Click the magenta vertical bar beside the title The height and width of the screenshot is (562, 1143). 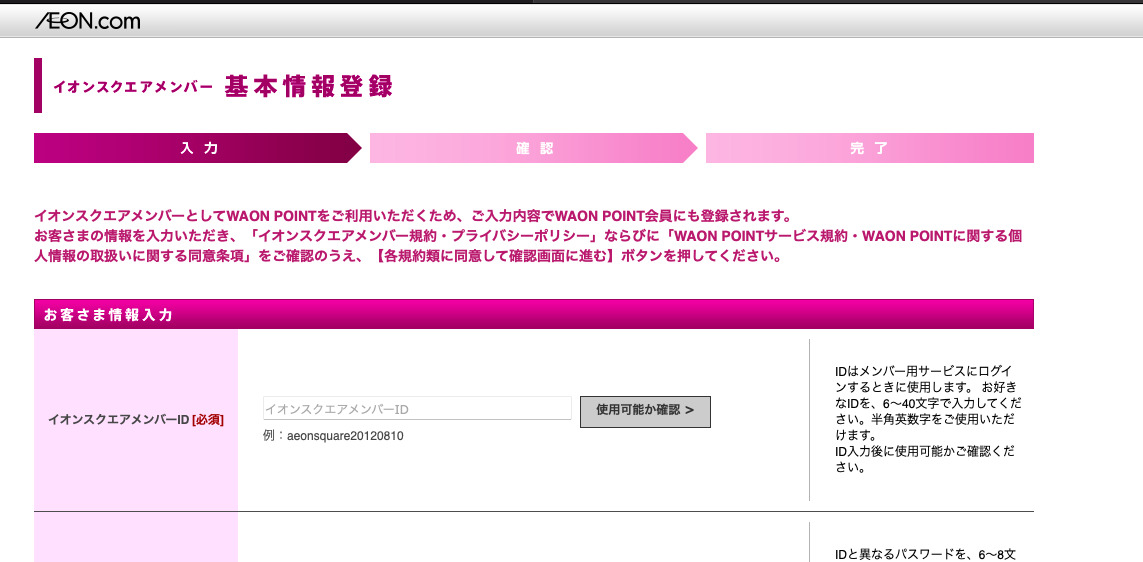click(38, 86)
